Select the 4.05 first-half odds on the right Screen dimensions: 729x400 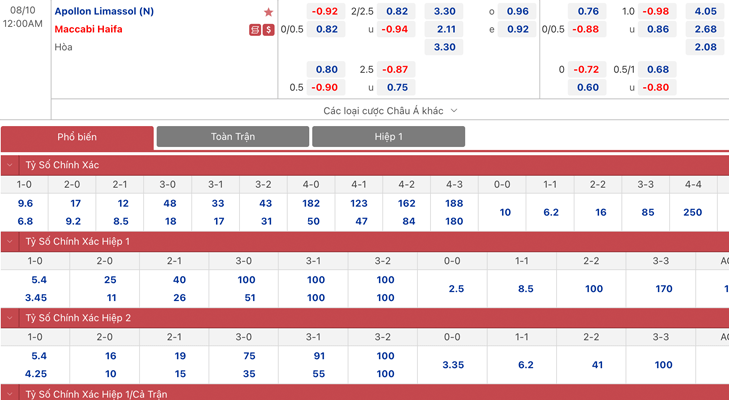[x=705, y=11]
